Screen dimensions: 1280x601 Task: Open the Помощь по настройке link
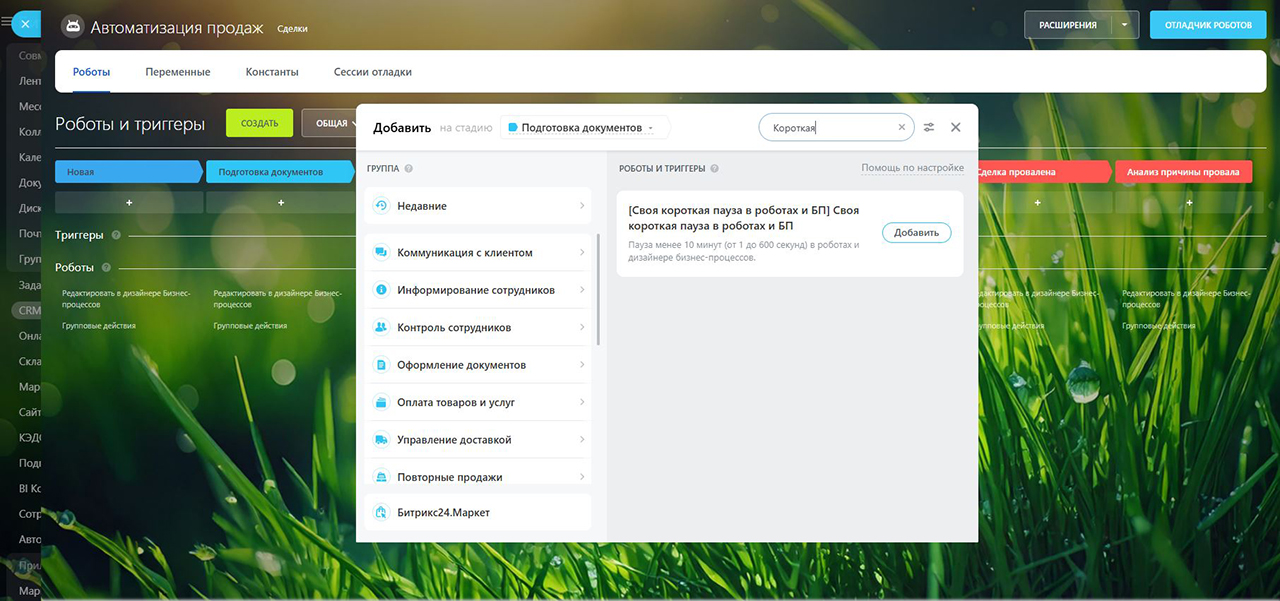(x=912, y=168)
